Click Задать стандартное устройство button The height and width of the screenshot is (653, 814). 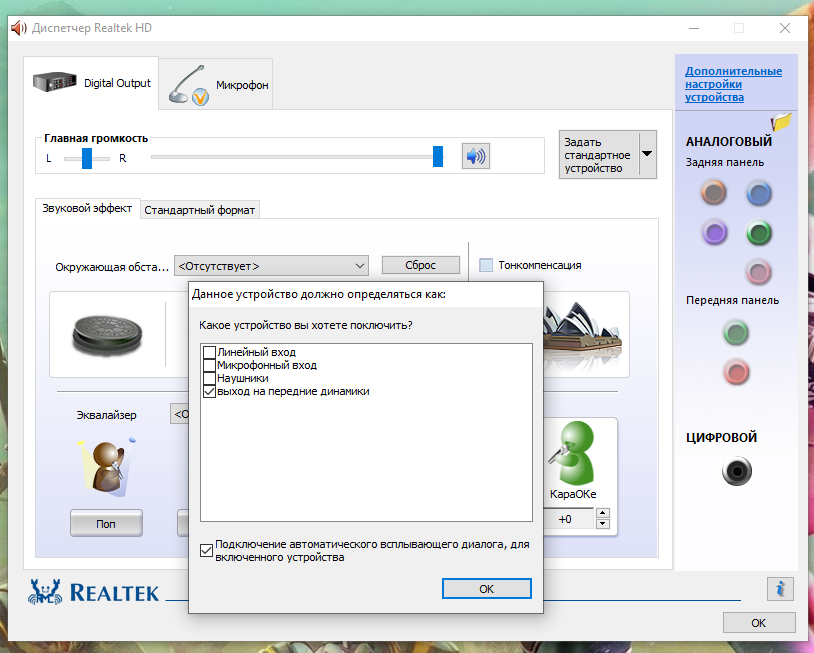click(x=599, y=155)
